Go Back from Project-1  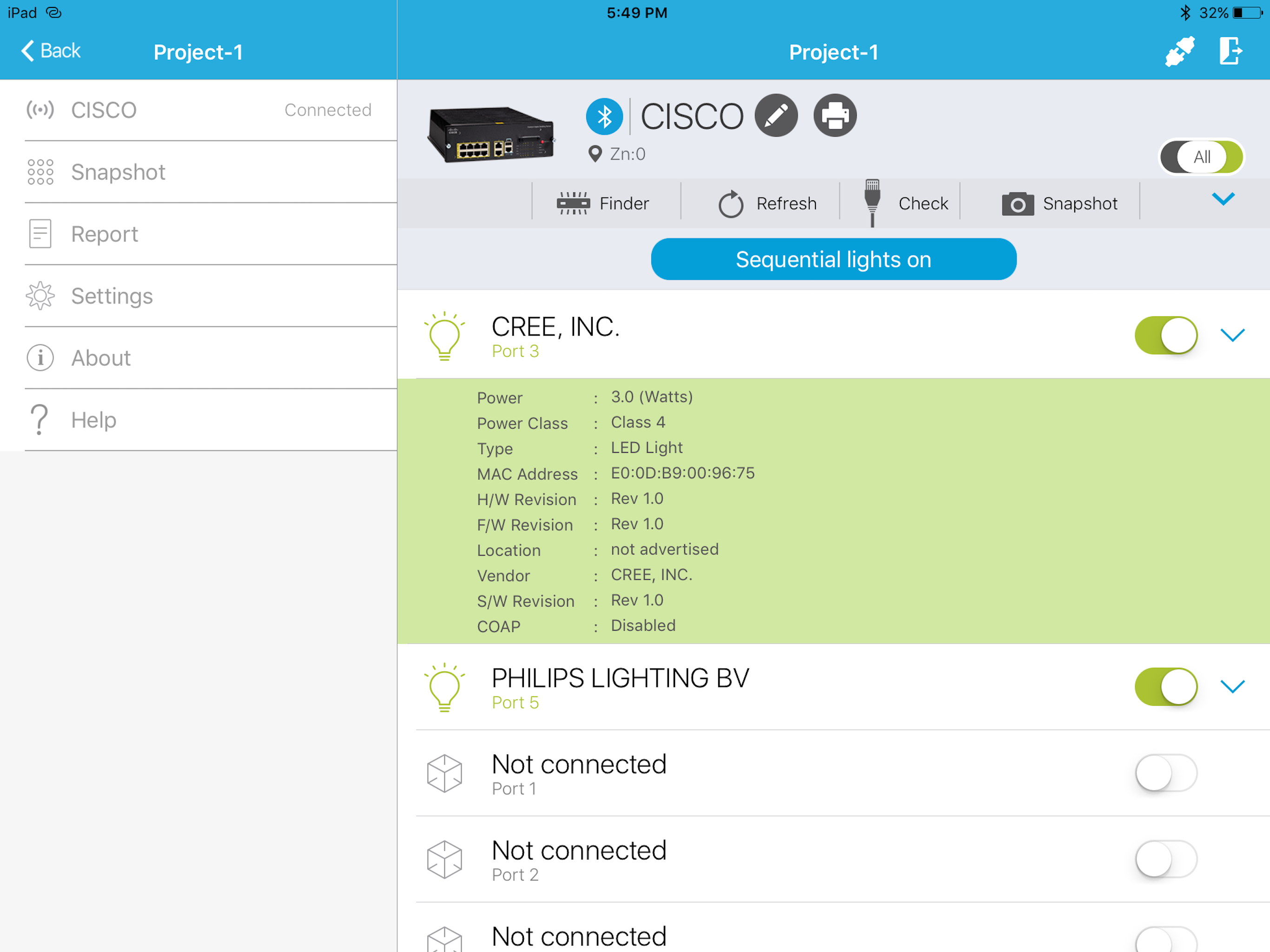coord(51,51)
